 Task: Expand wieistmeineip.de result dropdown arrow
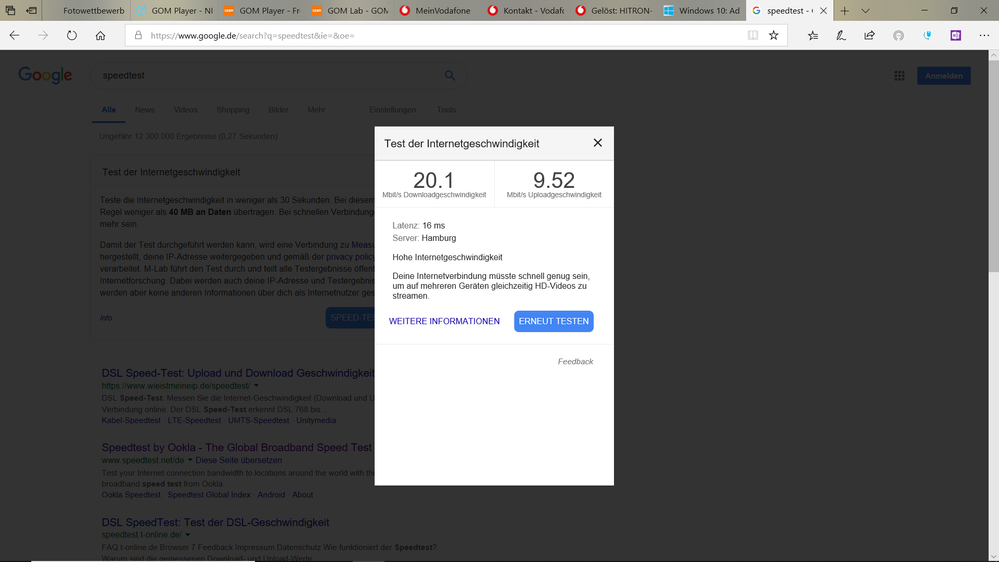(256, 385)
